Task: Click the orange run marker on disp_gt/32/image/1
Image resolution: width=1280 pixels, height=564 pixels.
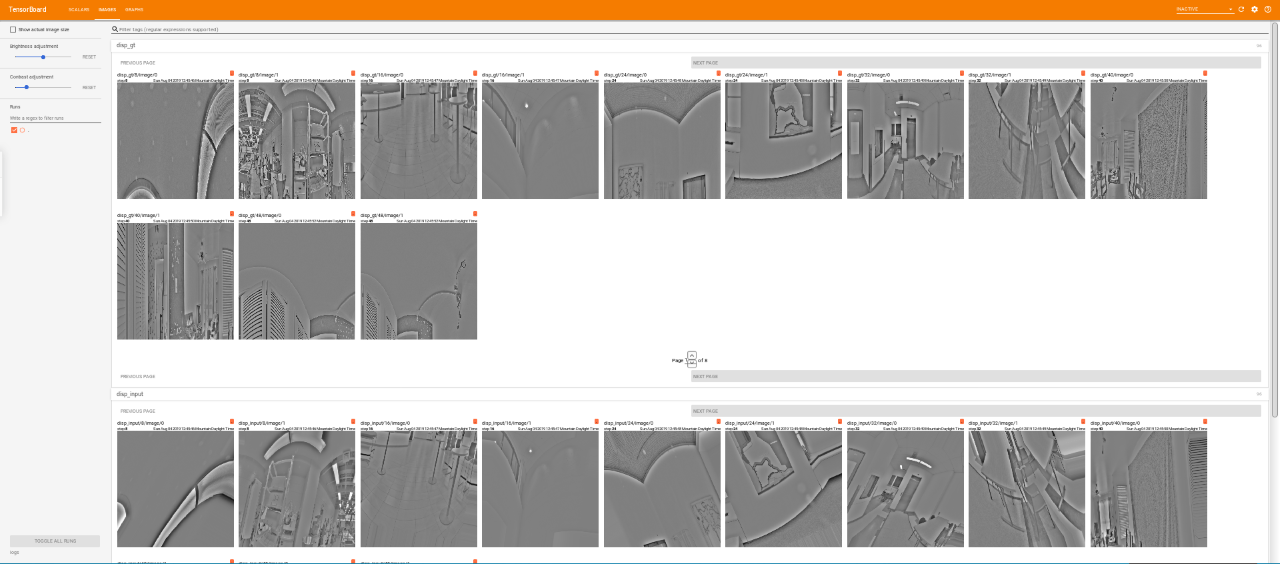Action: click(1083, 73)
